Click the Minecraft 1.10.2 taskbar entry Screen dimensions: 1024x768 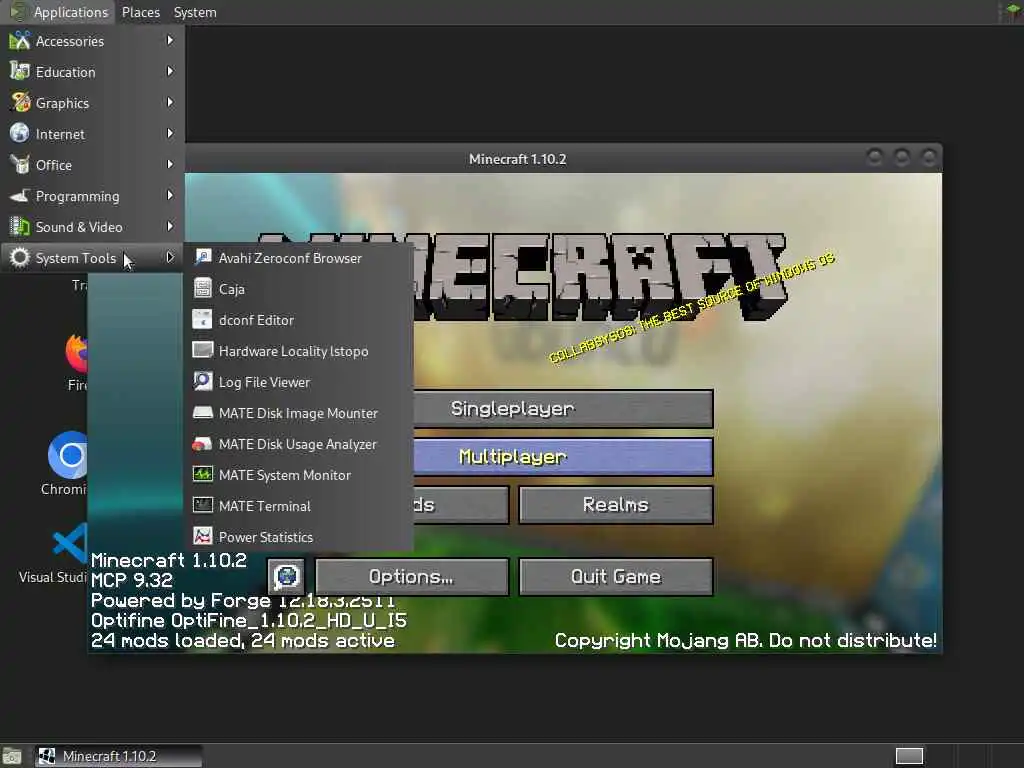[118, 756]
